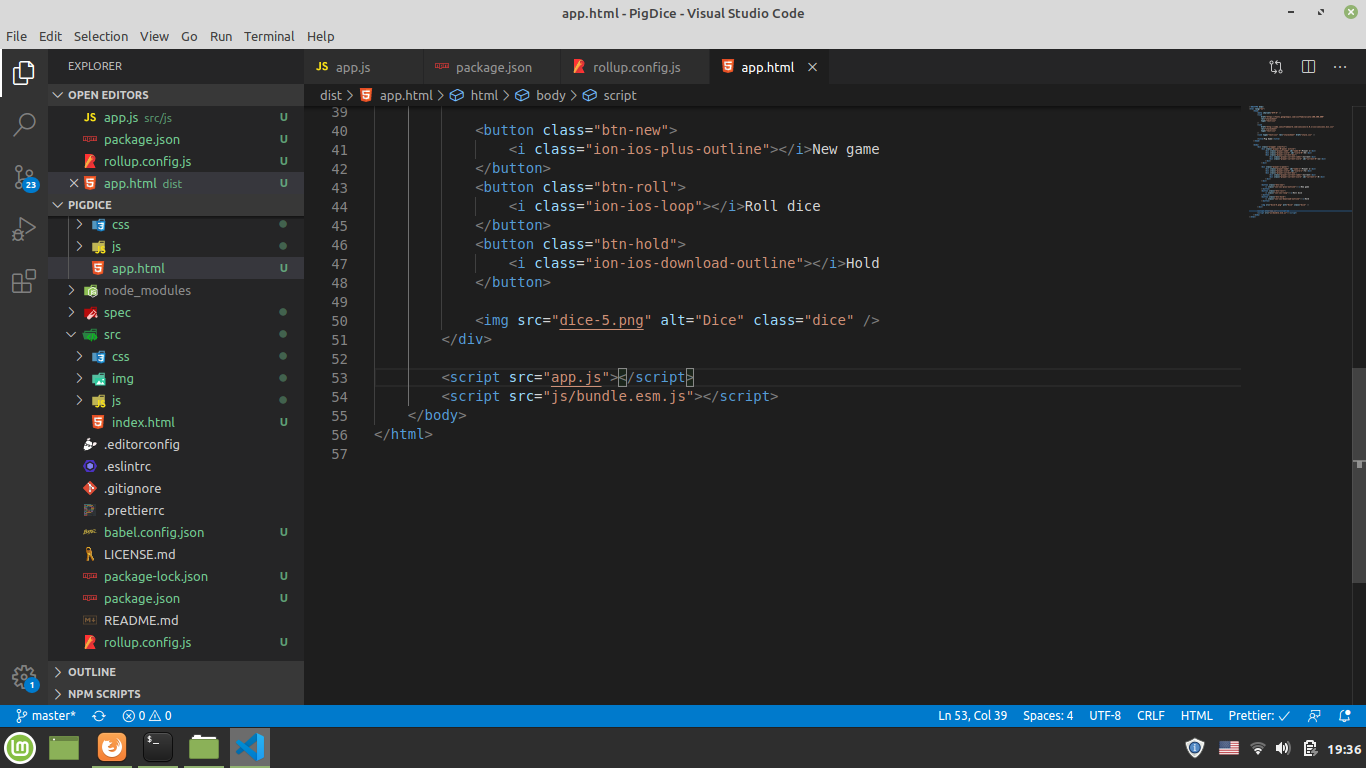This screenshot has height=768, width=1366.
Task: Click the Open Changes compare icon
Action: click(x=1276, y=67)
